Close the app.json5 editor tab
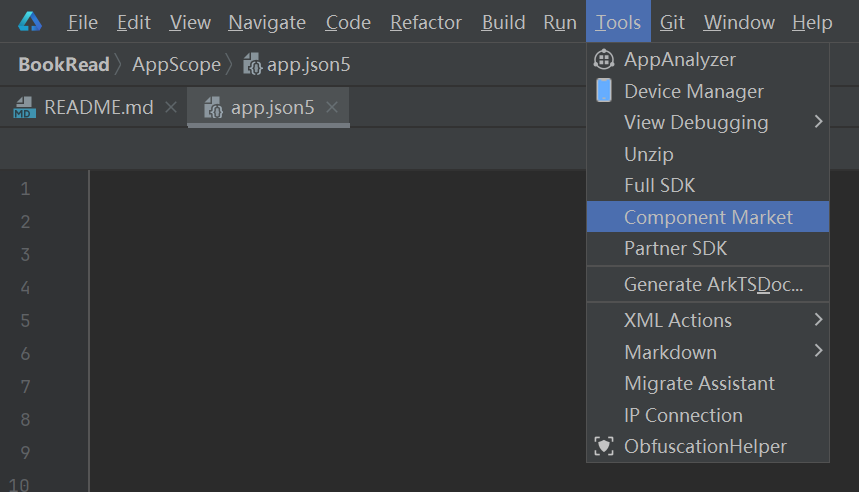This screenshot has width=859, height=492. pos(332,108)
